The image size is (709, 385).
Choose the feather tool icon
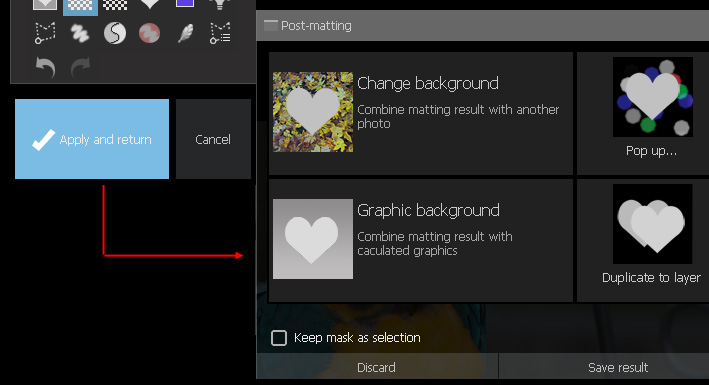(185, 33)
